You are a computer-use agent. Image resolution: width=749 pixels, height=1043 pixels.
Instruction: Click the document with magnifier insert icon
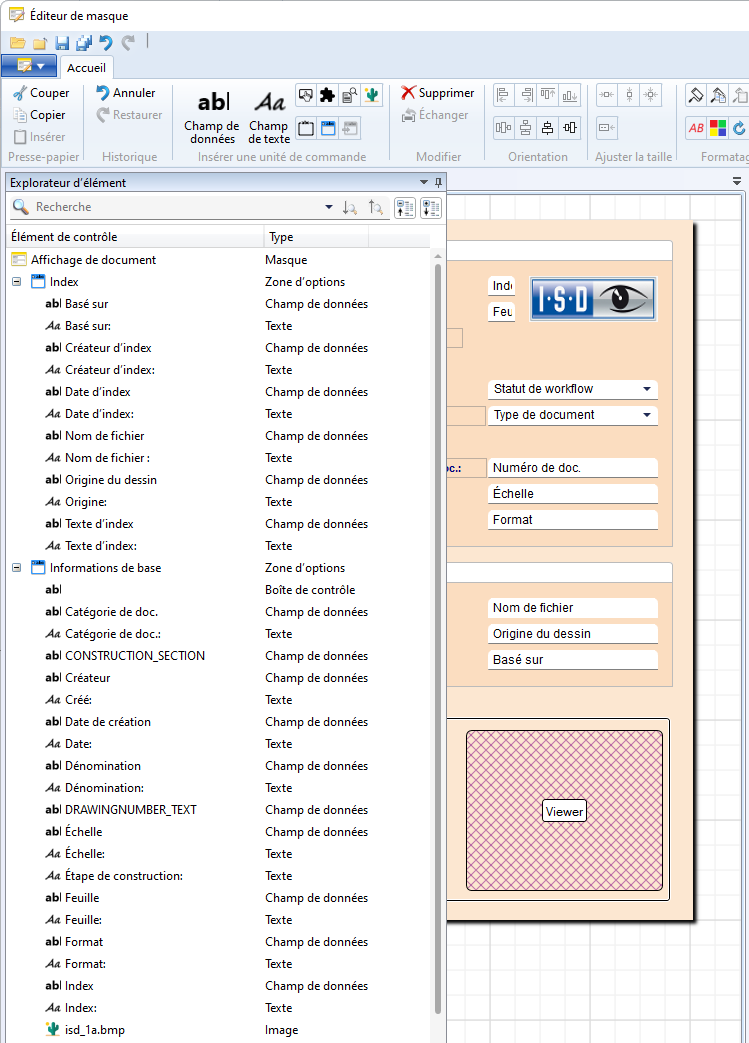[350, 95]
